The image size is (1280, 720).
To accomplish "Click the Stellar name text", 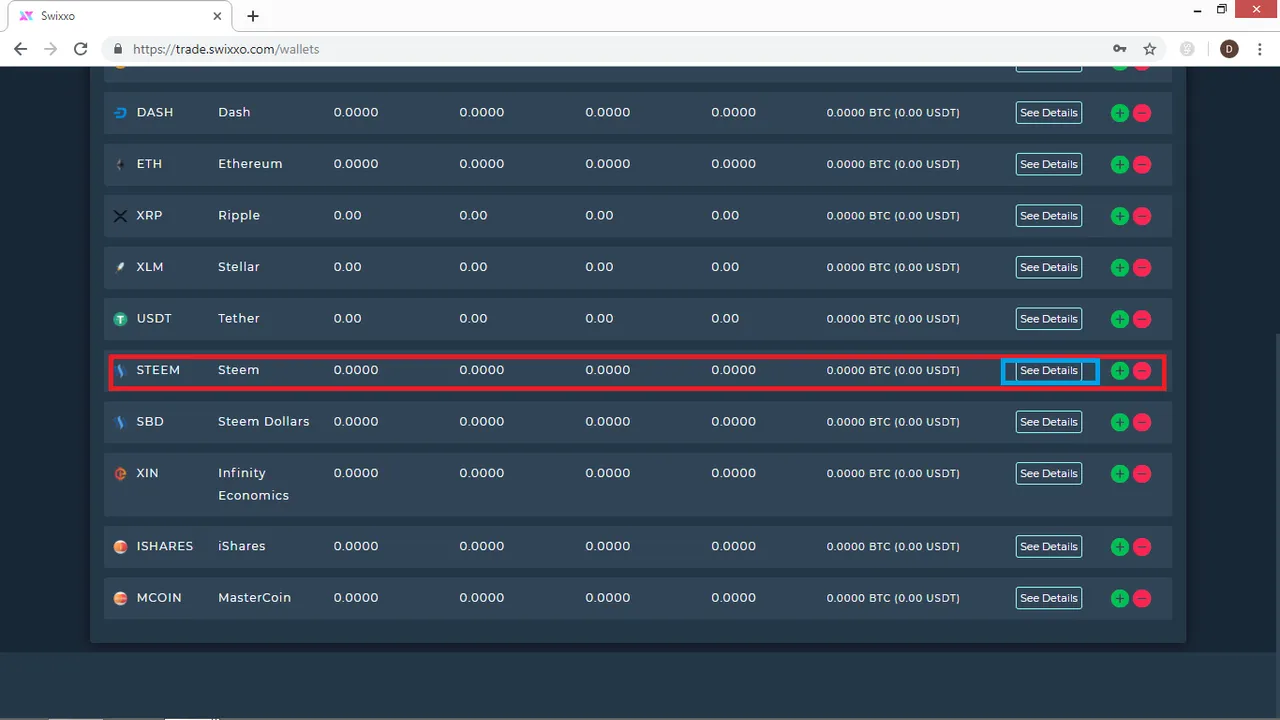I will [x=239, y=266].
